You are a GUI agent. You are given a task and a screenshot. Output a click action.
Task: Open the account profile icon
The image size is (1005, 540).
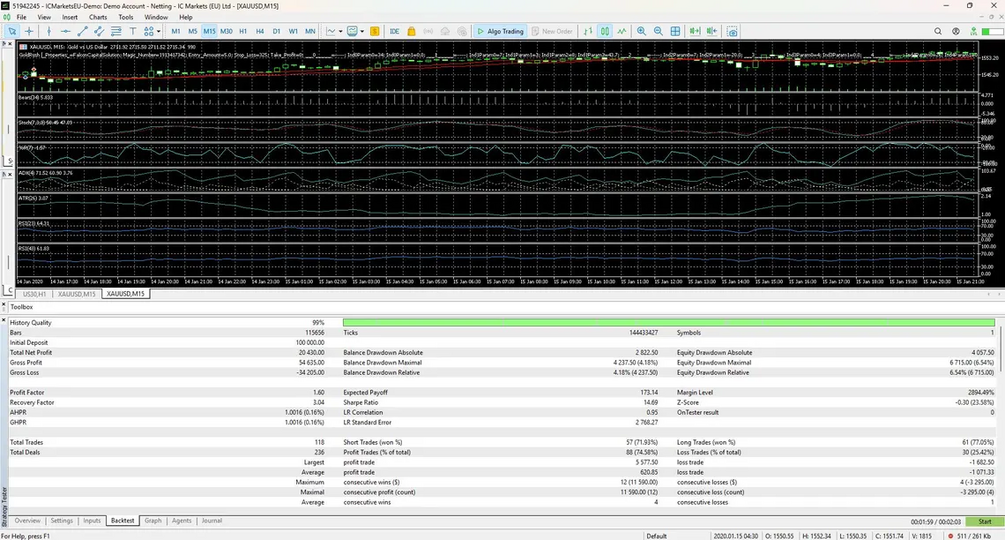pyautogui.click(x=956, y=31)
